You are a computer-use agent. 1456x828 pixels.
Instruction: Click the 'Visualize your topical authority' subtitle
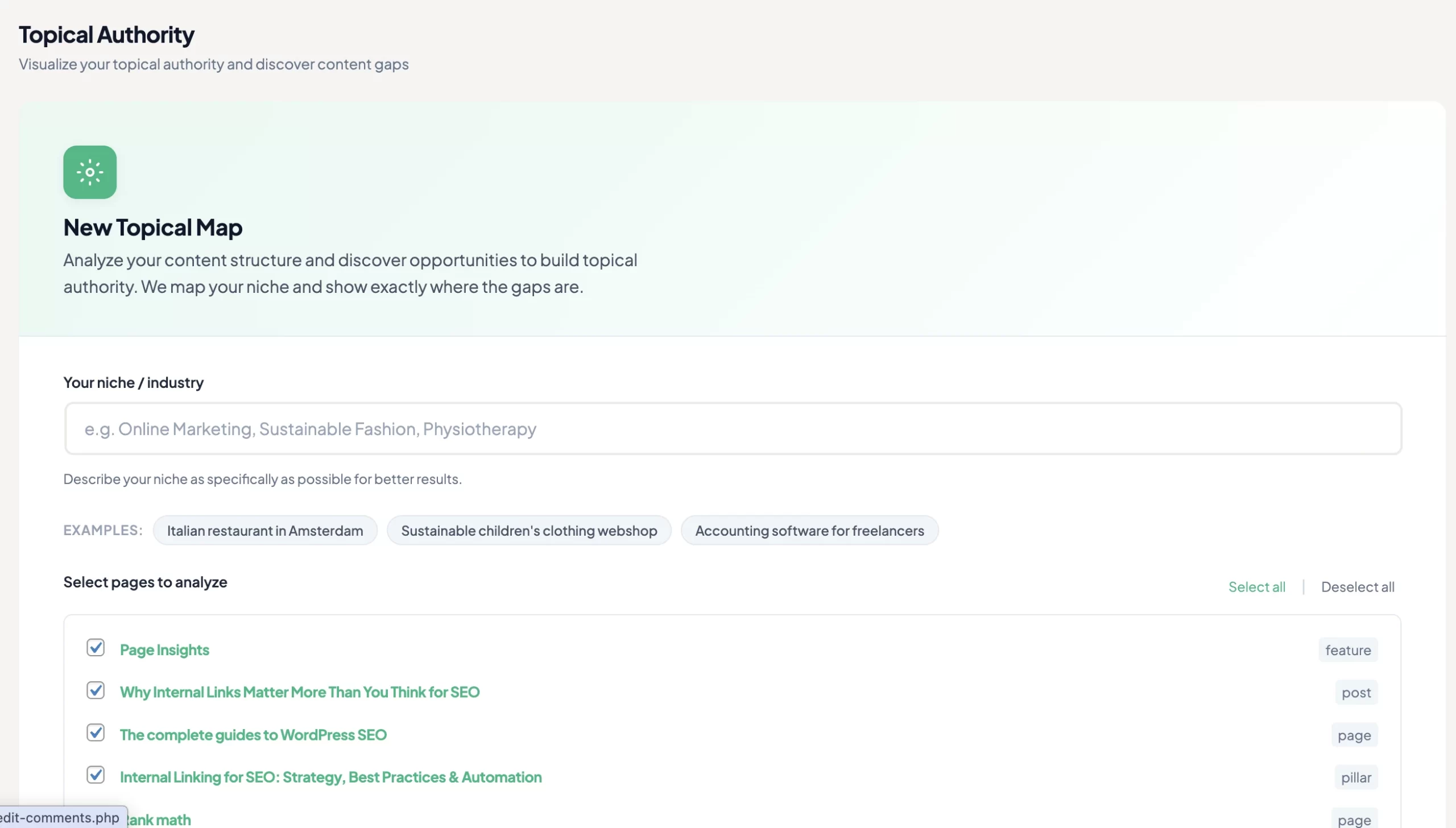pos(213,64)
